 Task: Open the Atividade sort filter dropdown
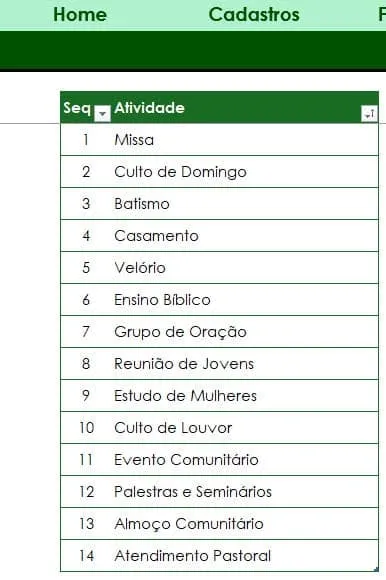tap(369, 114)
